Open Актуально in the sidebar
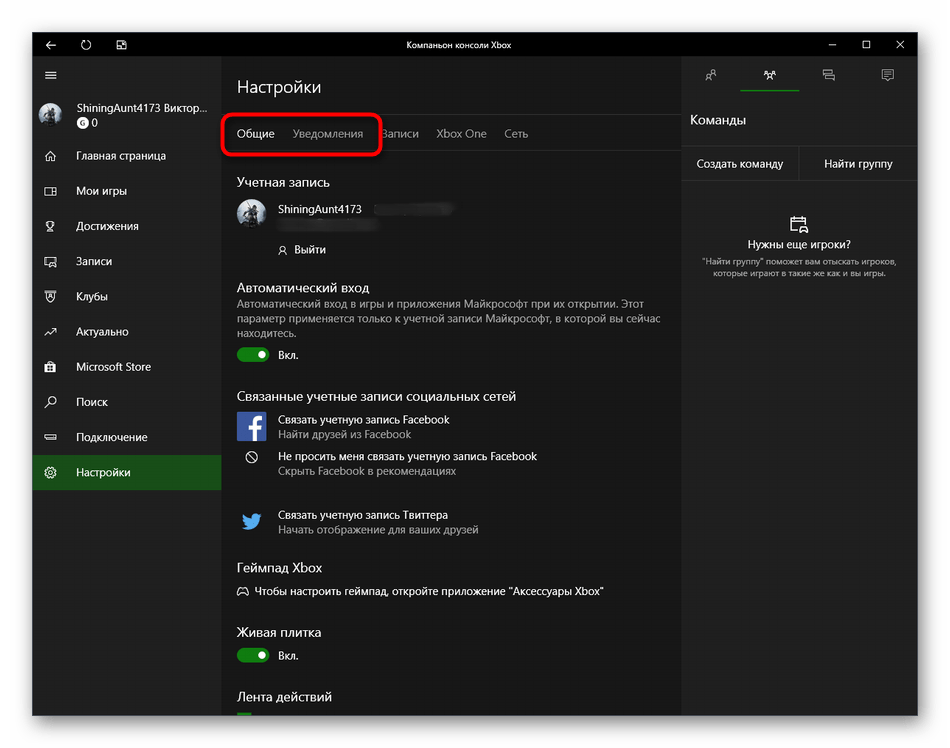This screenshot has height=748, width=950. click(127, 332)
